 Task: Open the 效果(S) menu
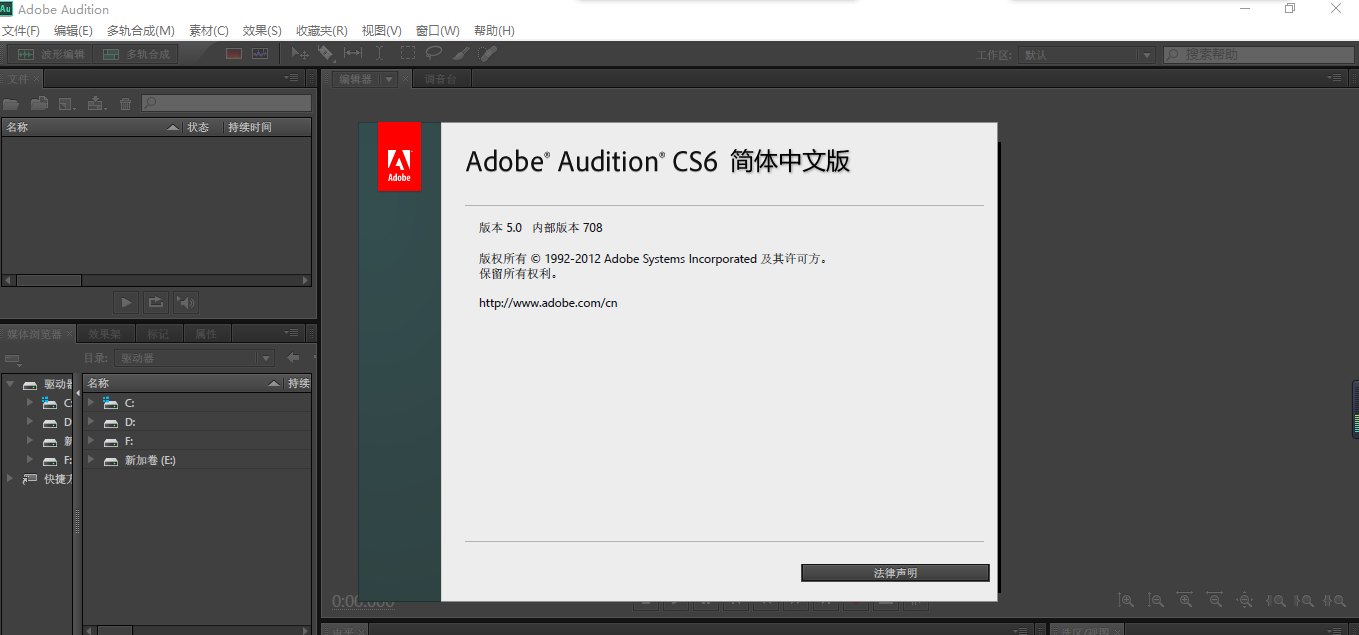pyautogui.click(x=262, y=31)
